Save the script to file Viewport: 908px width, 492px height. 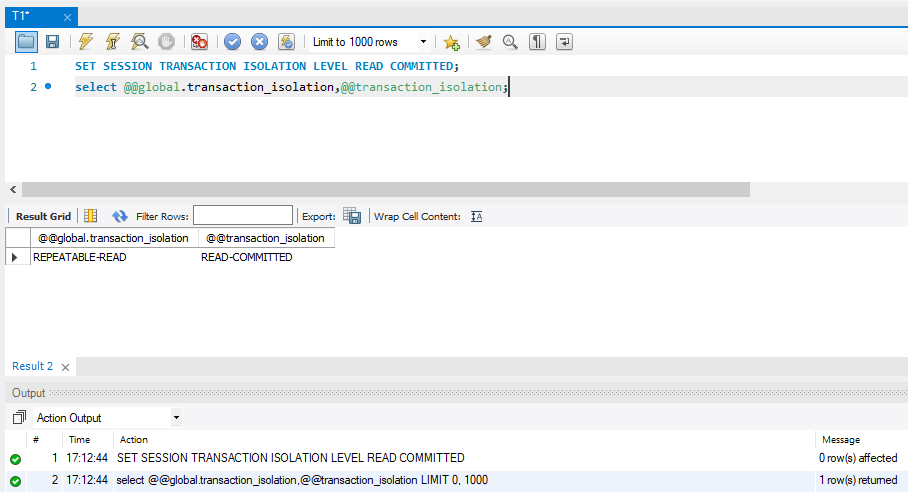[53, 42]
